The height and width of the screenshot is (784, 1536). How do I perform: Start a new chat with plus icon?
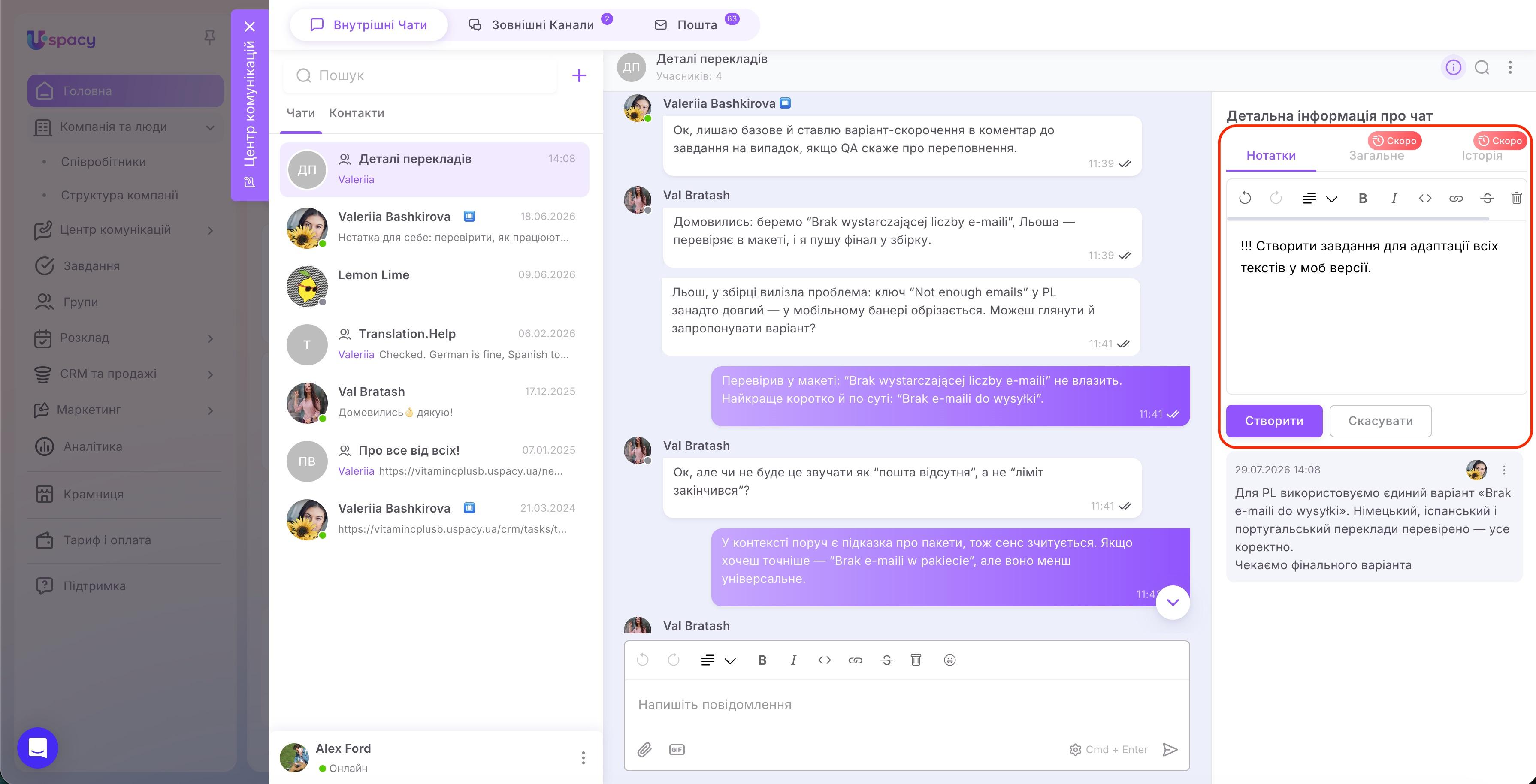point(578,76)
